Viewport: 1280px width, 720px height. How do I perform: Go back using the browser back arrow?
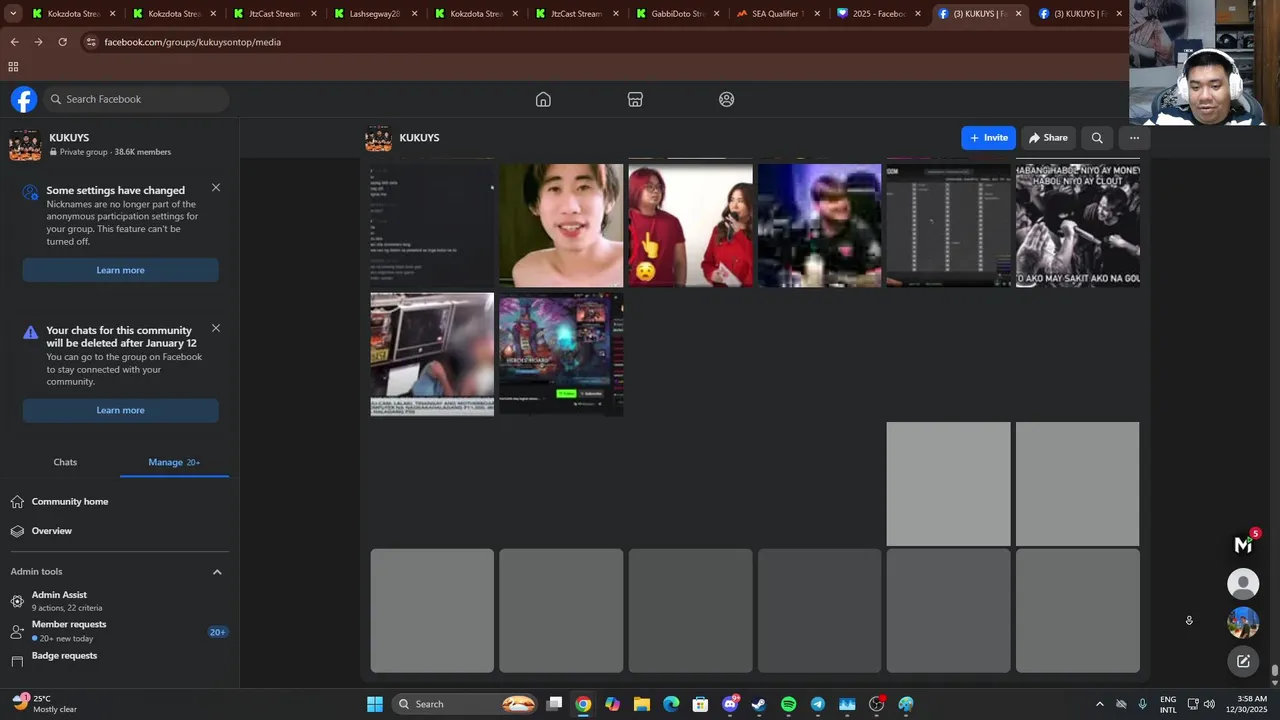coord(14,42)
